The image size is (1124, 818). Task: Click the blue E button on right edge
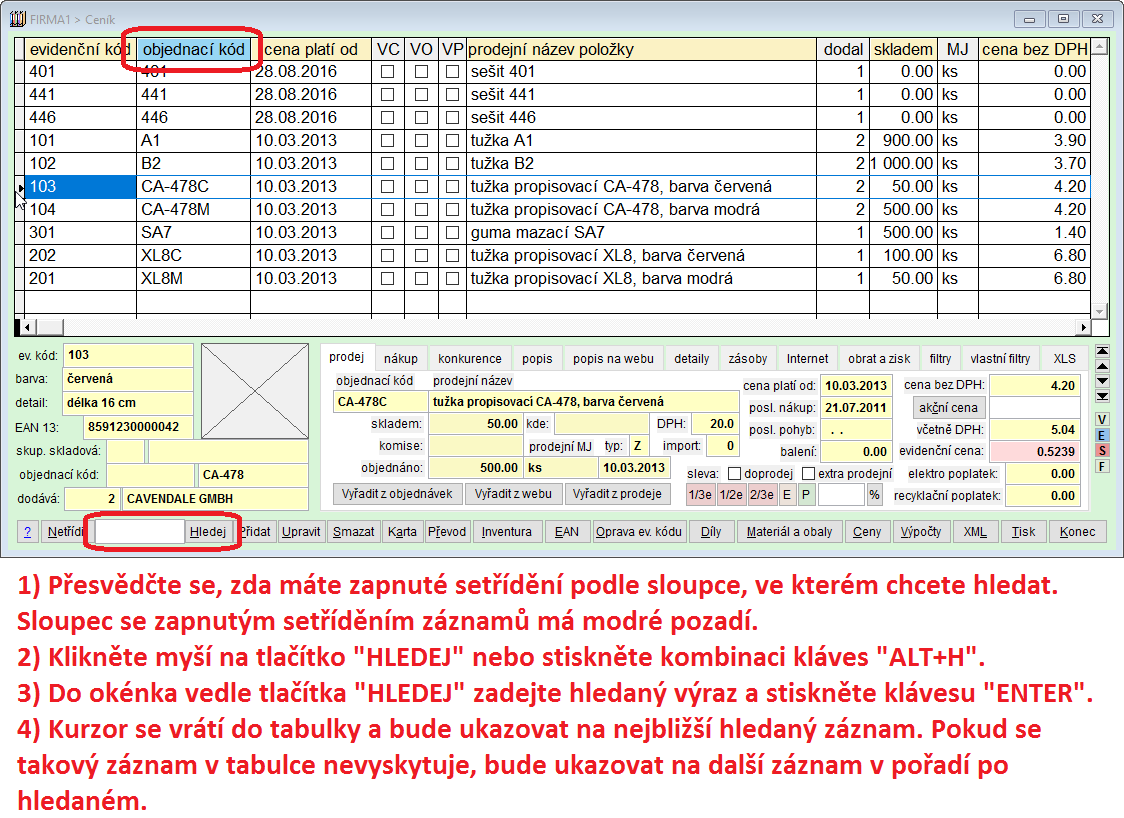pos(1102,435)
